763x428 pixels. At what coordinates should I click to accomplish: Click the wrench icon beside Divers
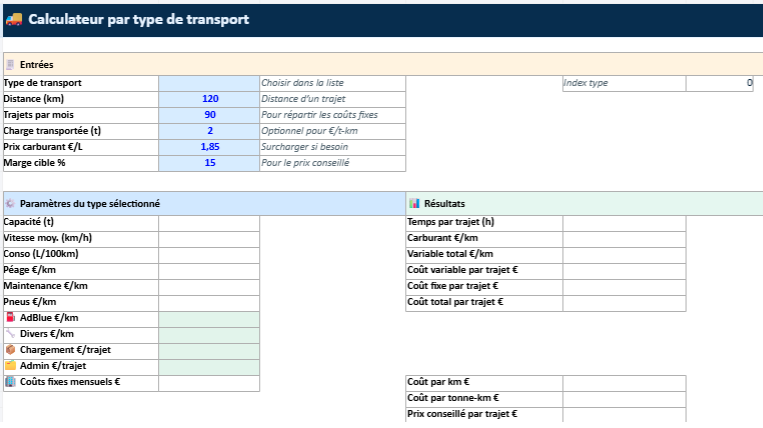coord(10,334)
